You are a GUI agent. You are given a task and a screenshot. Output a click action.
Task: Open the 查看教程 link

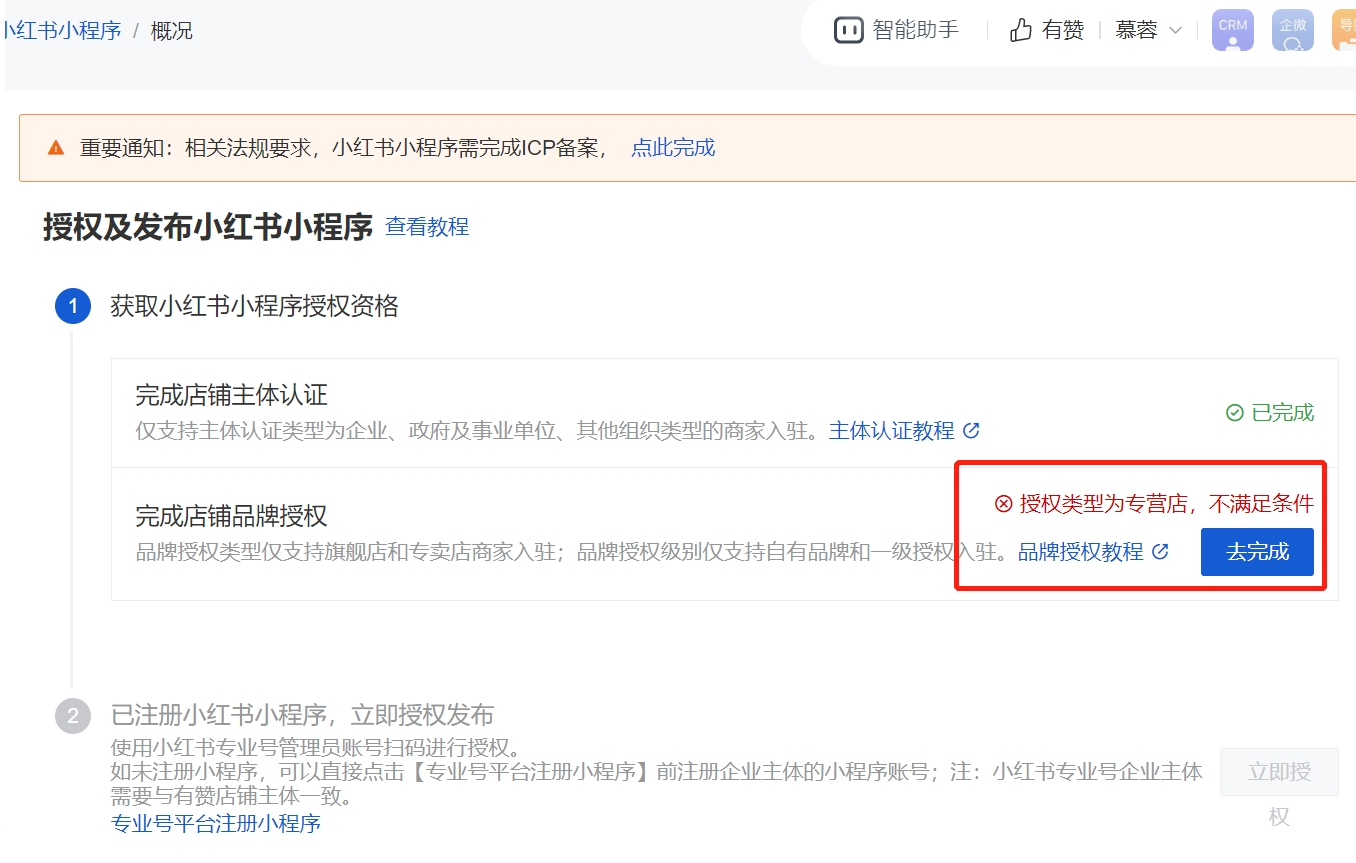tap(427, 227)
